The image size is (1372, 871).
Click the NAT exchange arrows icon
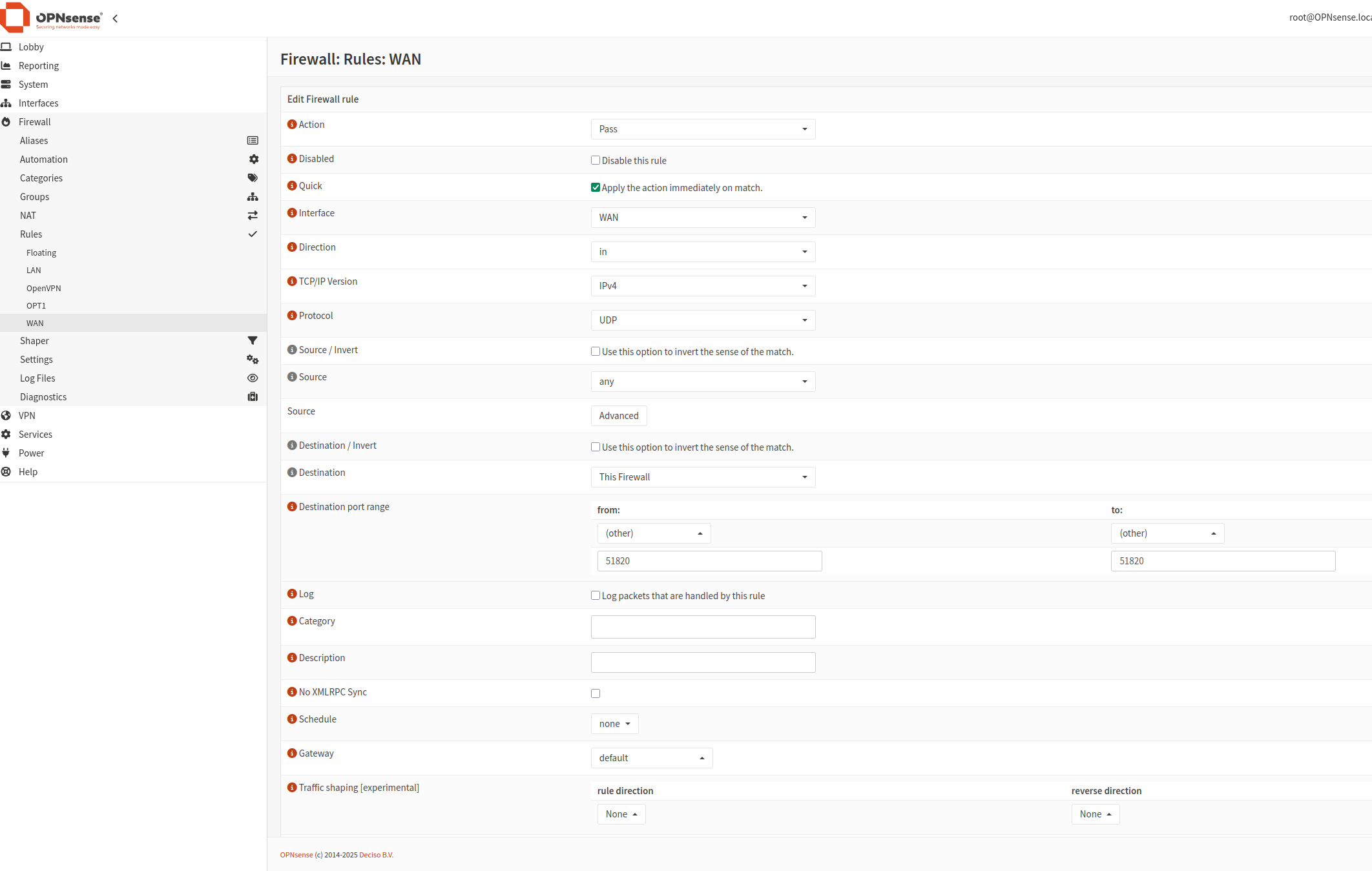pyautogui.click(x=253, y=216)
